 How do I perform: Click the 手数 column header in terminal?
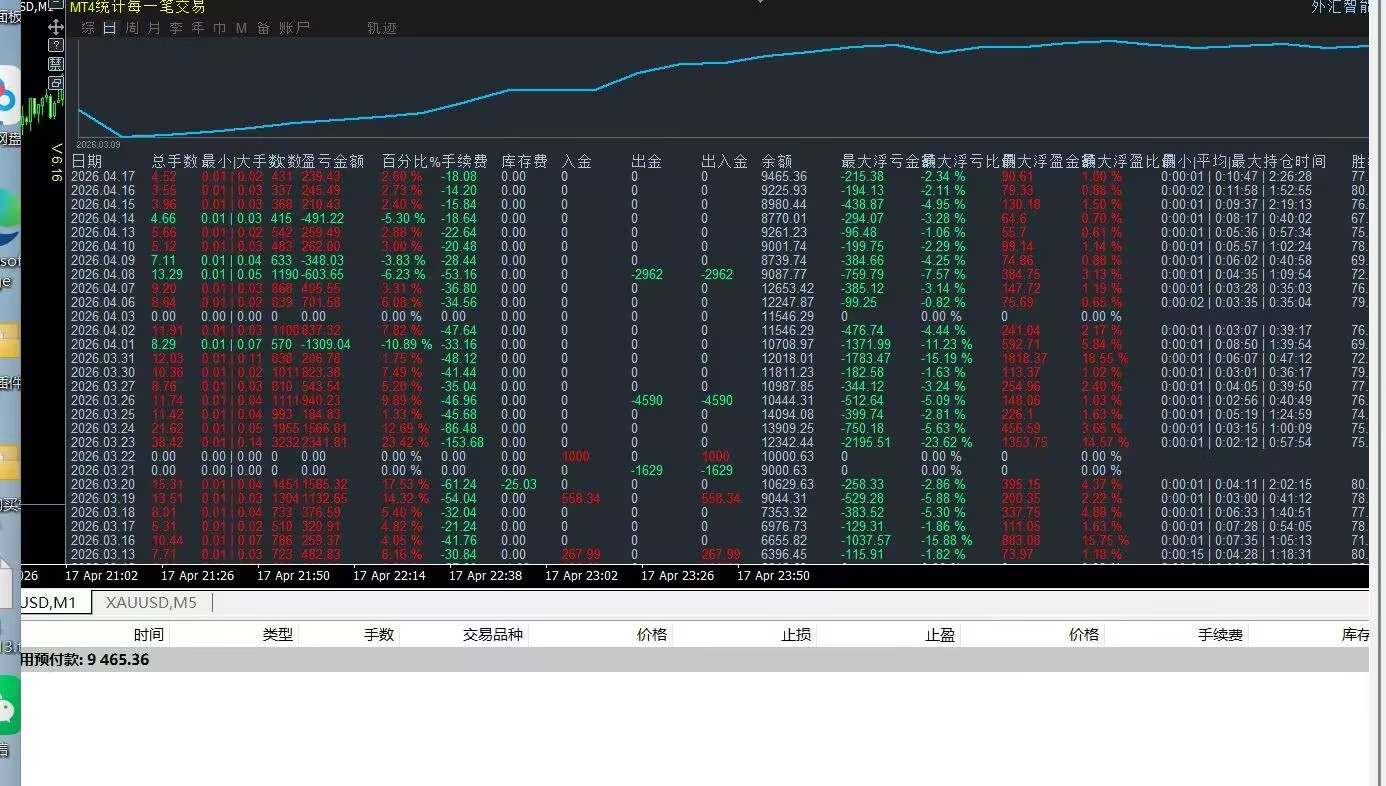[379, 634]
